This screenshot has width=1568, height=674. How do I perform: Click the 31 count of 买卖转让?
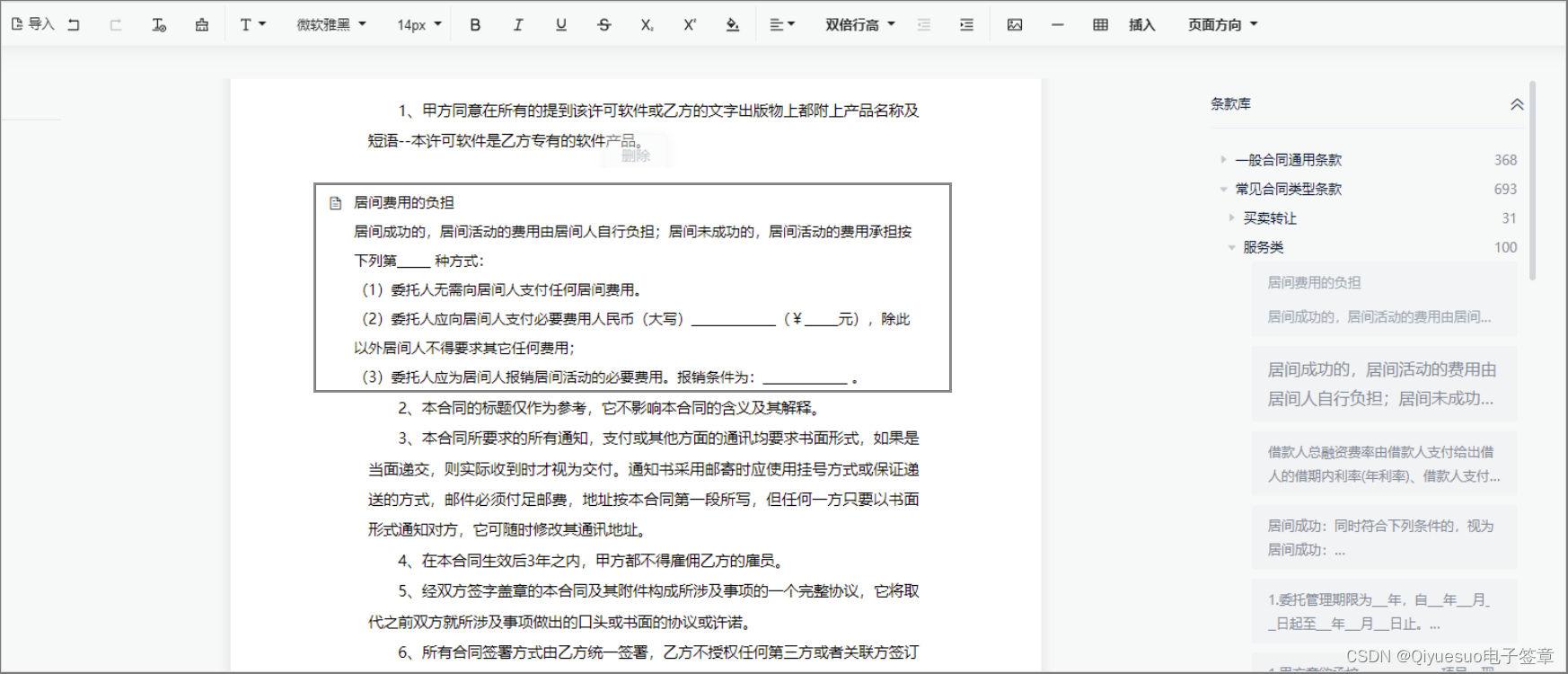[x=1509, y=218]
